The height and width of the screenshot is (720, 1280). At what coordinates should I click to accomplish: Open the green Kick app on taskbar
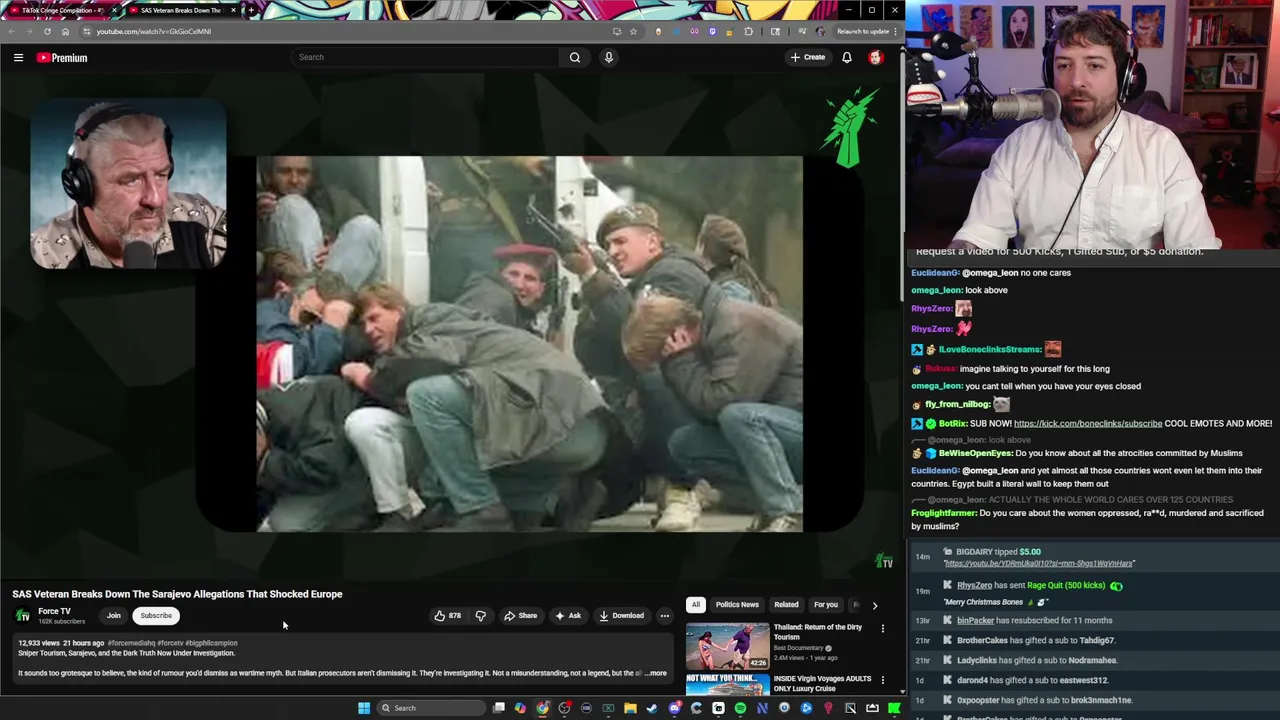[893, 708]
